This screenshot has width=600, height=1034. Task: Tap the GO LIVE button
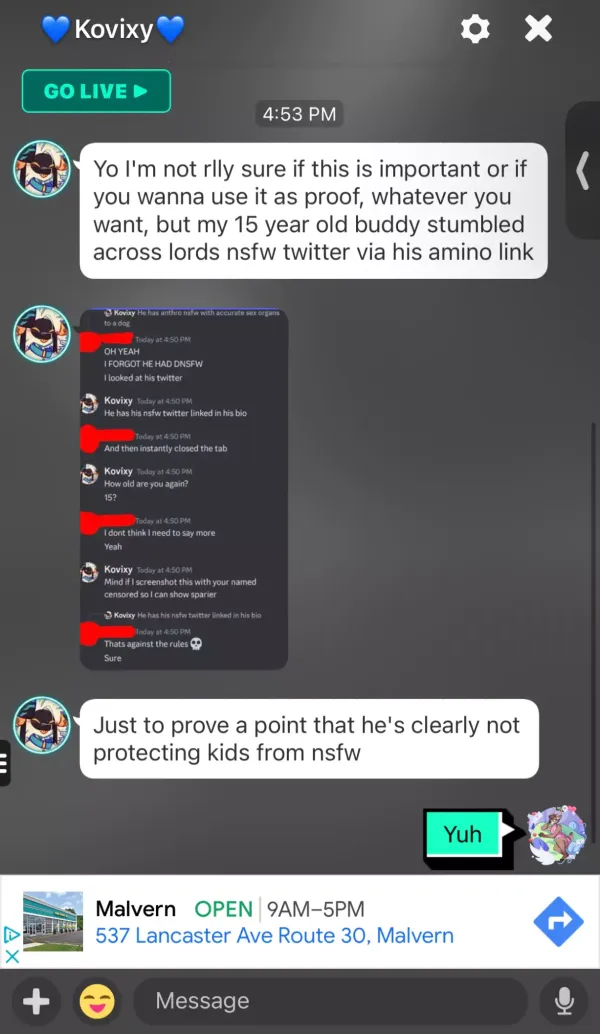96,91
